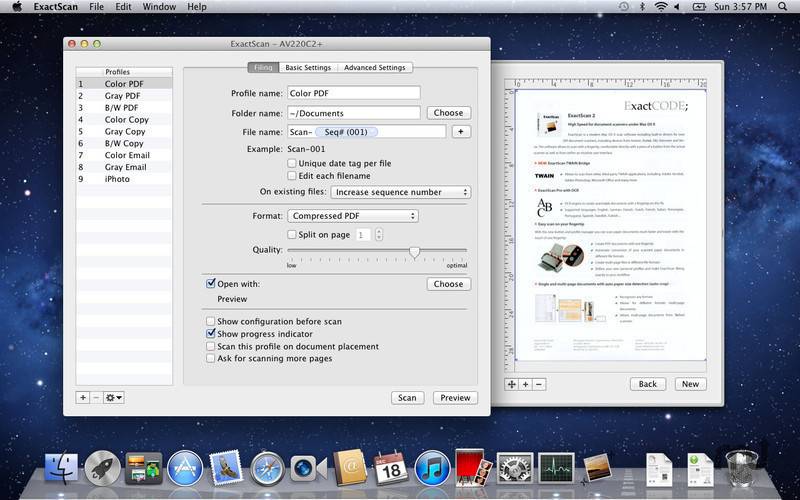Open the profile gear action menu

coord(115,397)
